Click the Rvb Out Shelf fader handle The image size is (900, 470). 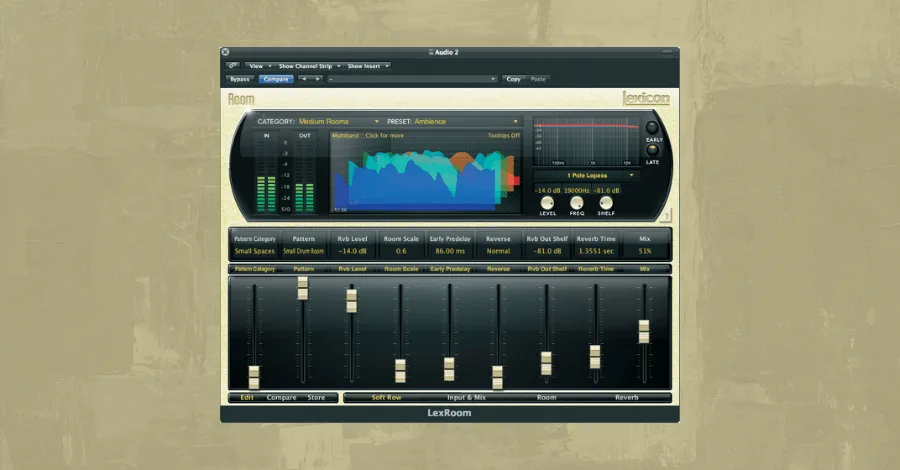[x=546, y=364]
